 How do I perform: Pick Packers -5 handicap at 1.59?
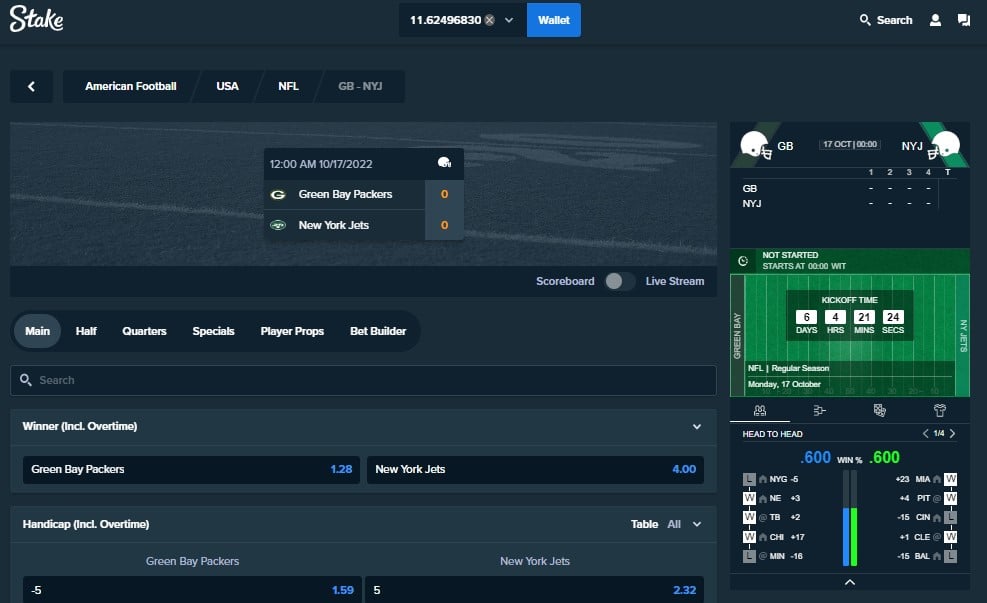pos(193,590)
